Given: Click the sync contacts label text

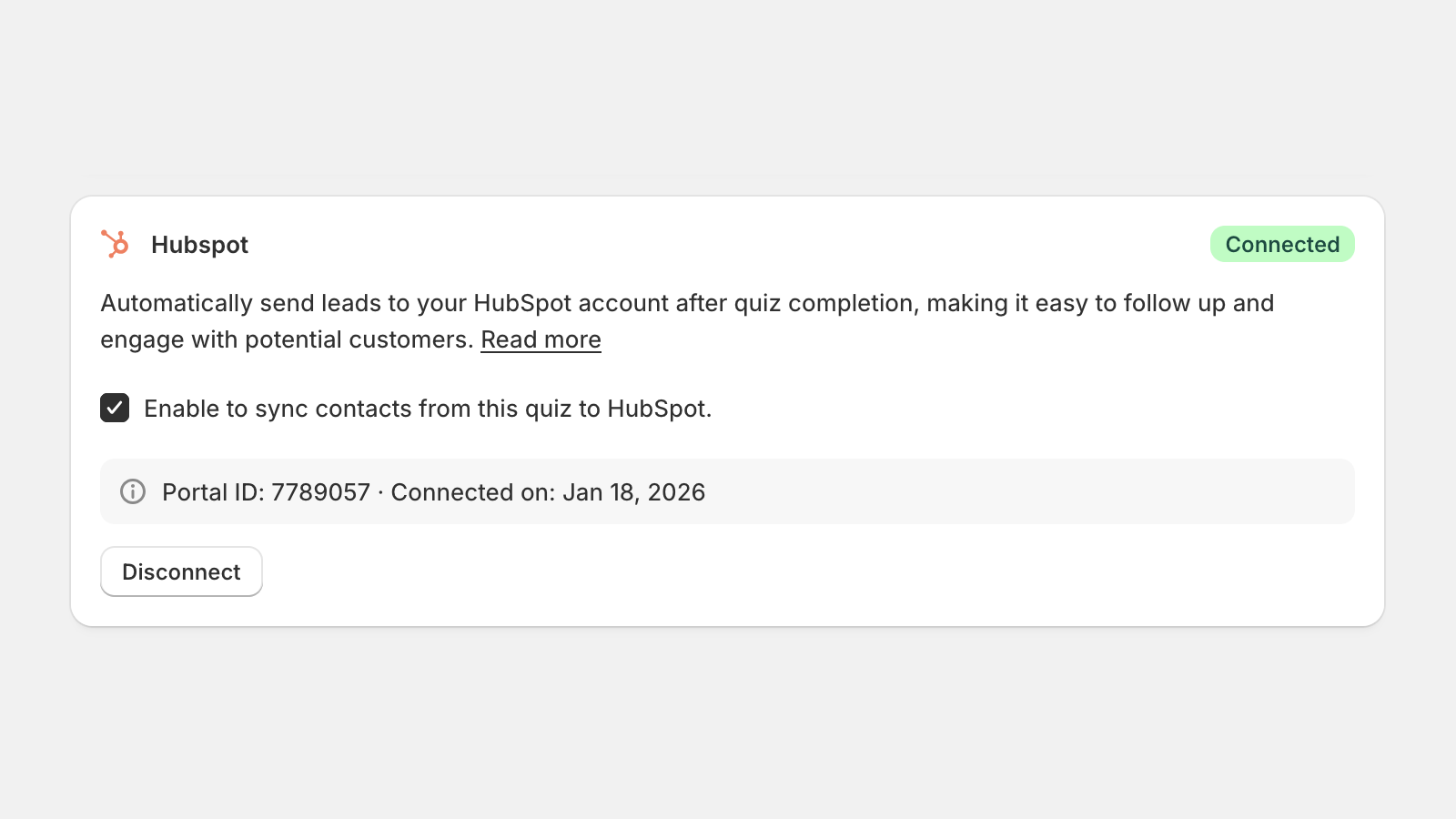Looking at the screenshot, I should click(428, 409).
